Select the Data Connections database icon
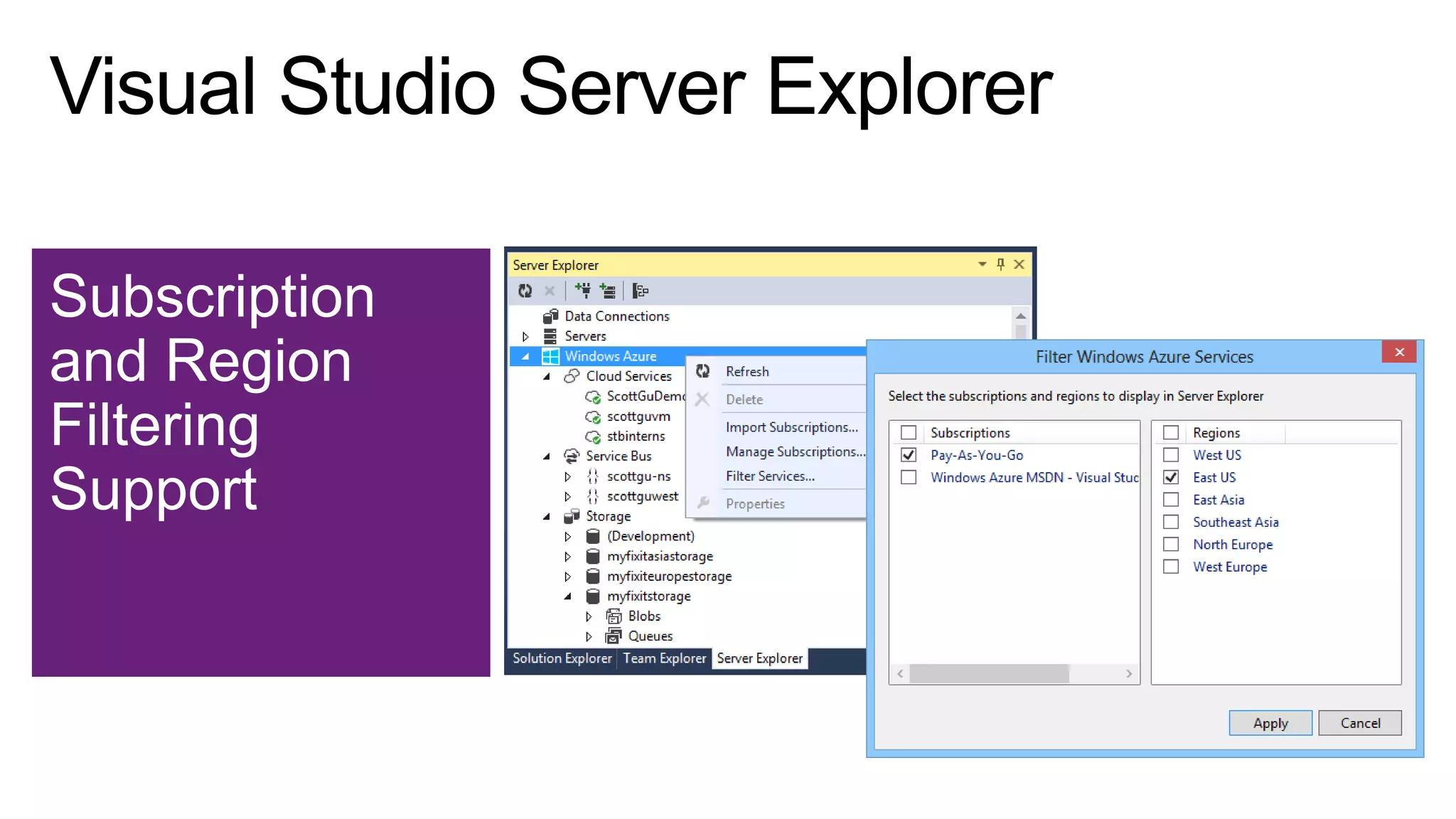This screenshot has width=1456, height=819. pos(550,316)
